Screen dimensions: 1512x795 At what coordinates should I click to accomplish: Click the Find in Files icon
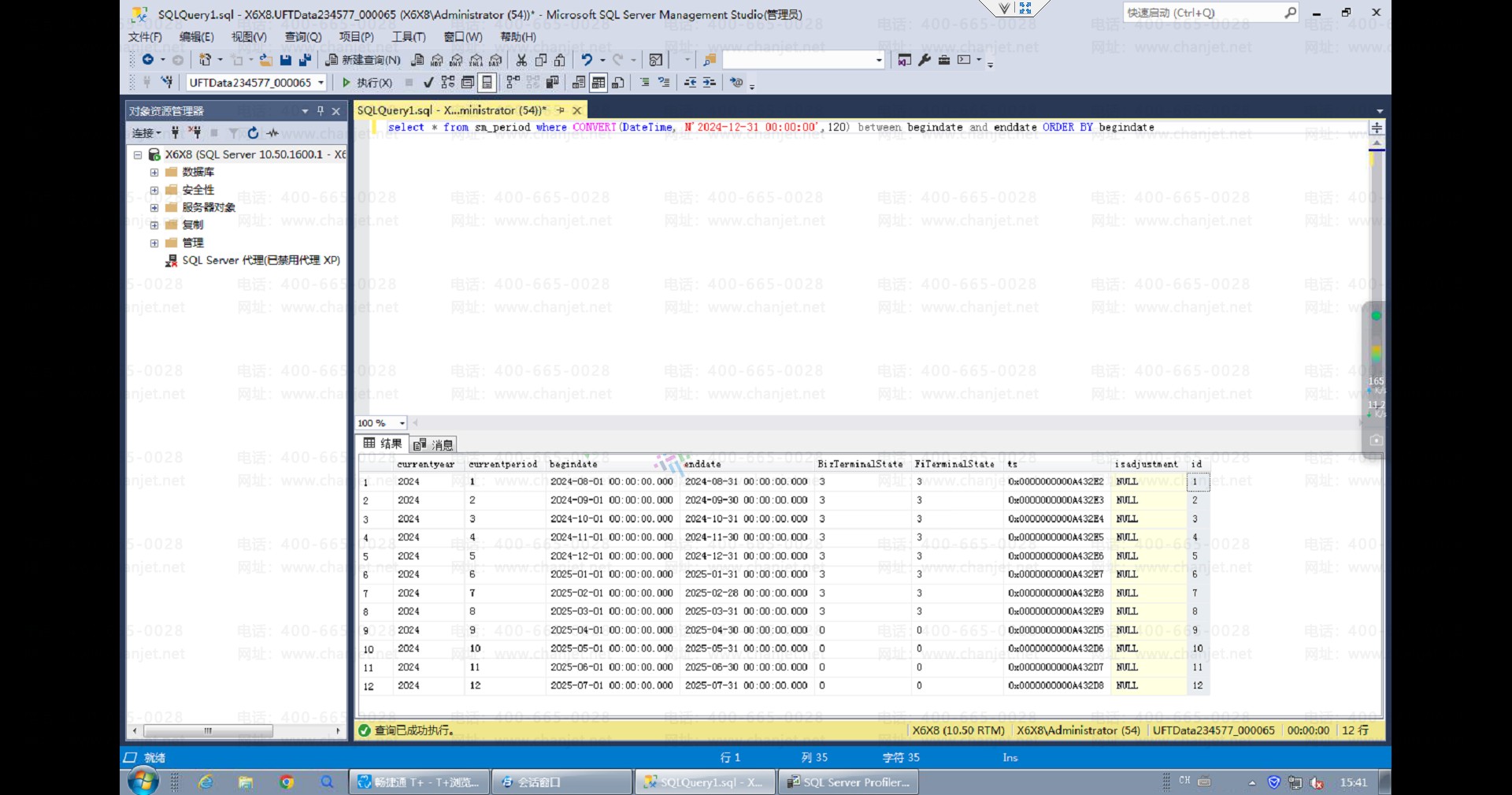pyautogui.click(x=710, y=60)
